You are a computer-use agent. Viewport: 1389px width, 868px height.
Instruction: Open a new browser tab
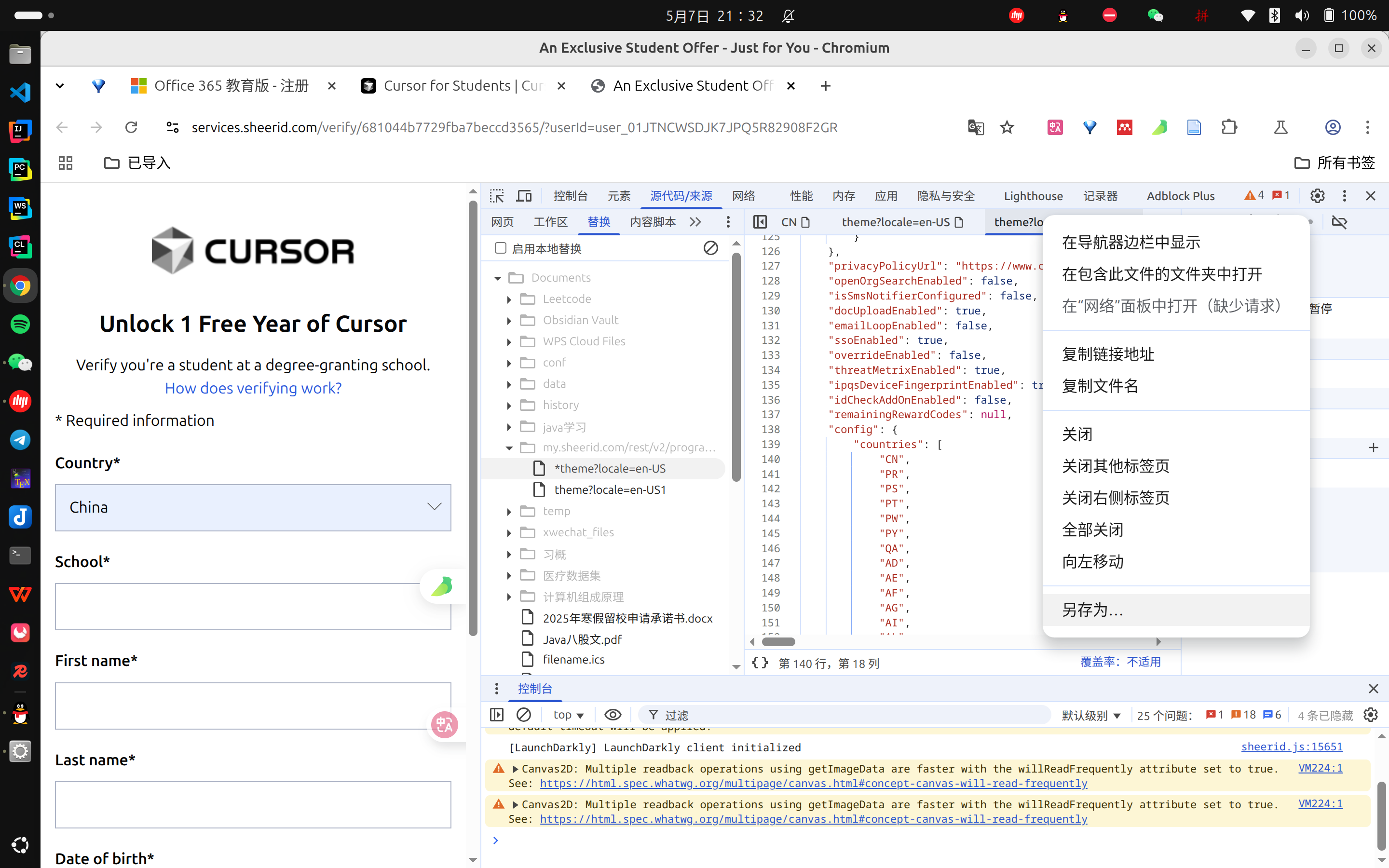(825, 85)
